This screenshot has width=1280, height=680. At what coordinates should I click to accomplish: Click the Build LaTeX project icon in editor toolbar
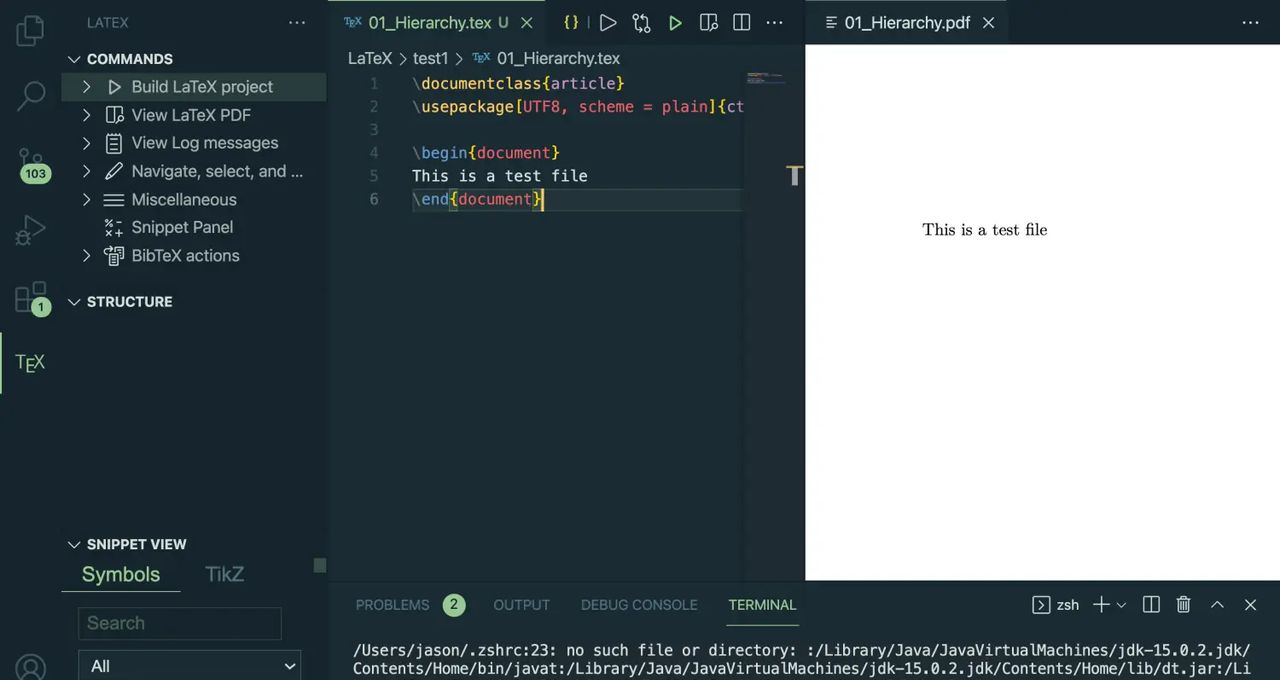[x=608, y=22]
